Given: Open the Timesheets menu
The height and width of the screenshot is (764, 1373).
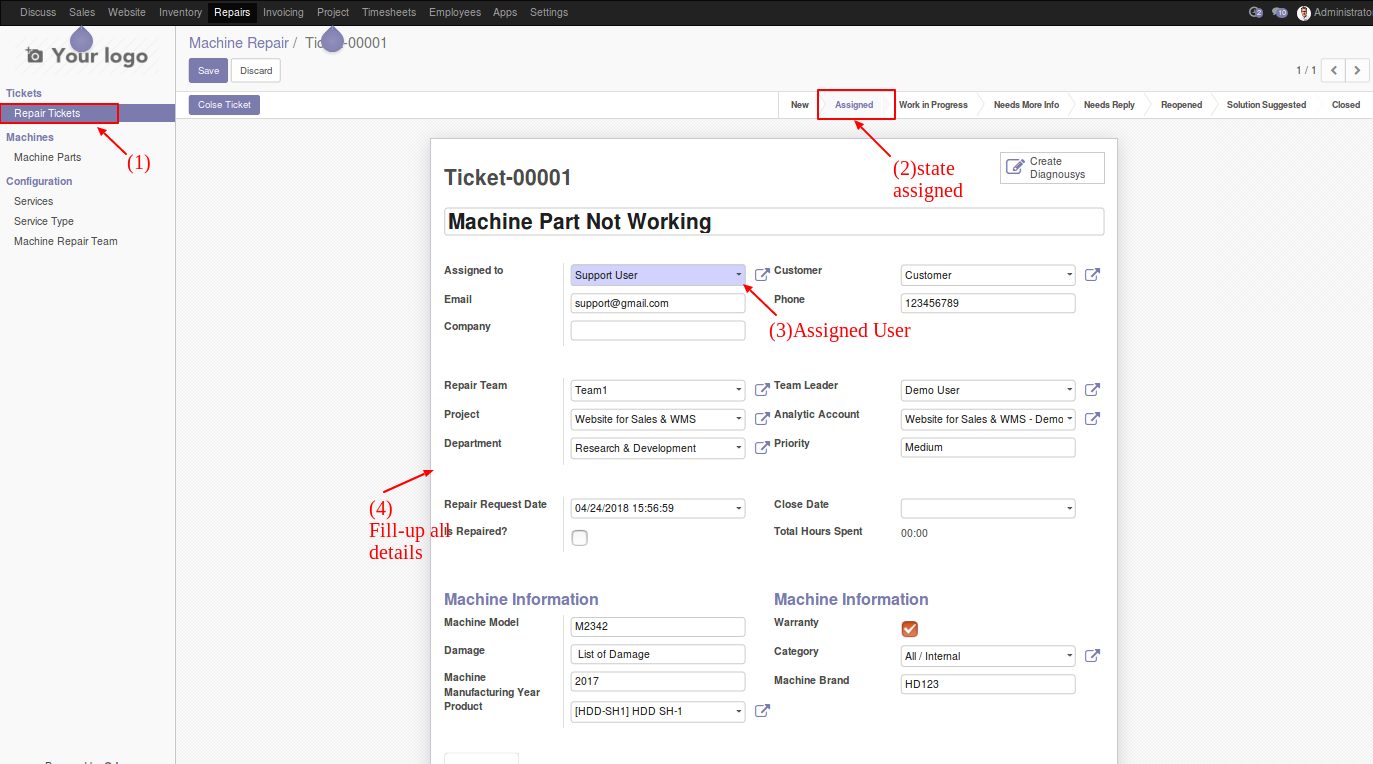Looking at the screenshot, I should (388, 12).
